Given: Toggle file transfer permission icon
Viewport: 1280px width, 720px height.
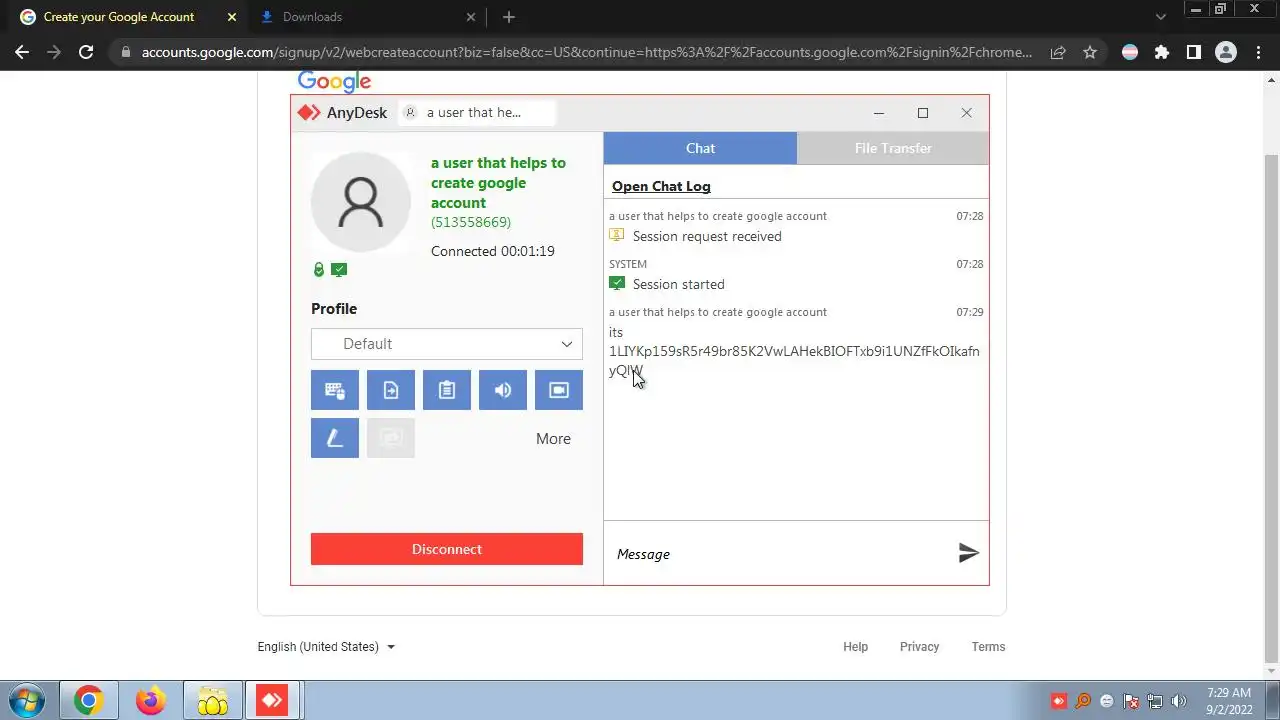Looking at the screenshot, I should (391, 390).
